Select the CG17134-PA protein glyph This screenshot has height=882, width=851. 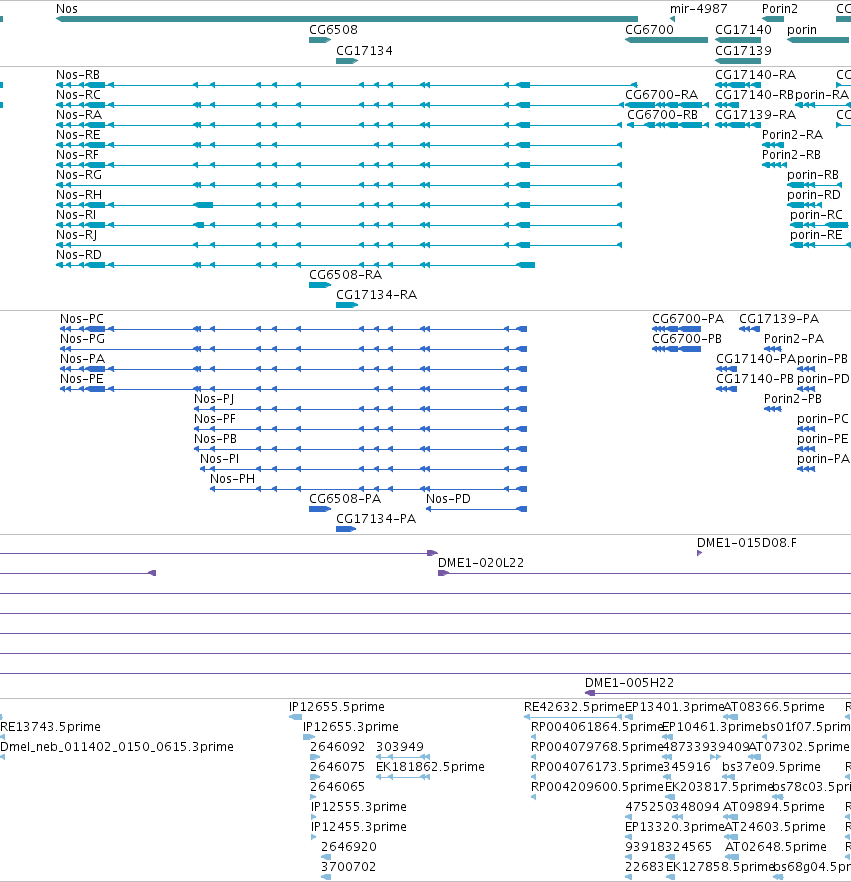pyautogui.click(x=346, y=529)
